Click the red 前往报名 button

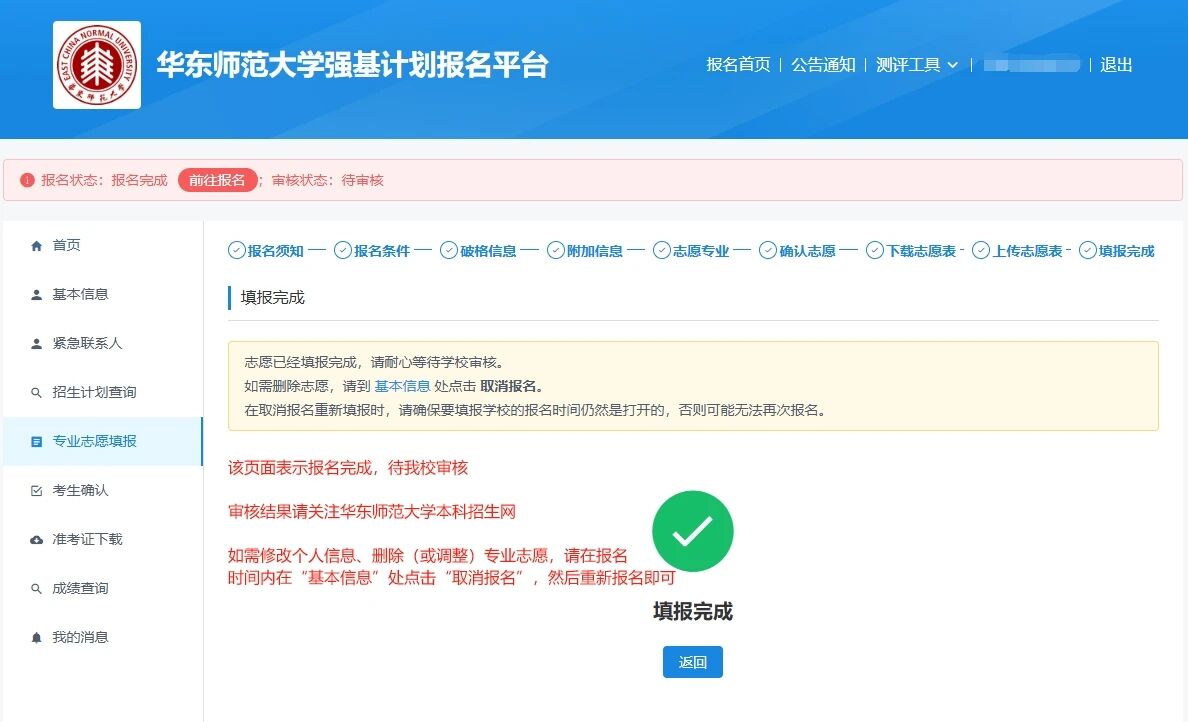coord(217,180)
